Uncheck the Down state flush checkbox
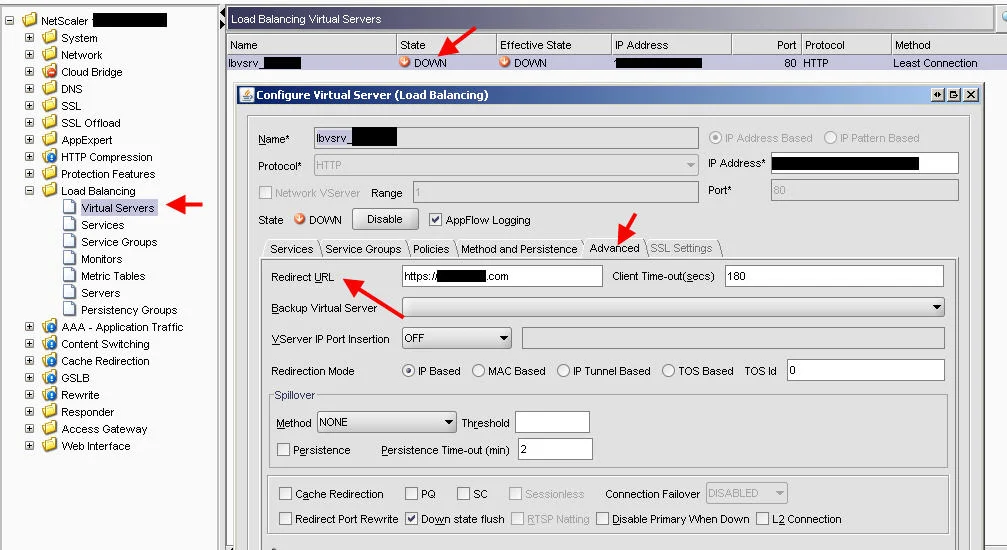Image resolution: width=1007 pixels, height=550 pixels. coord(412,519)
